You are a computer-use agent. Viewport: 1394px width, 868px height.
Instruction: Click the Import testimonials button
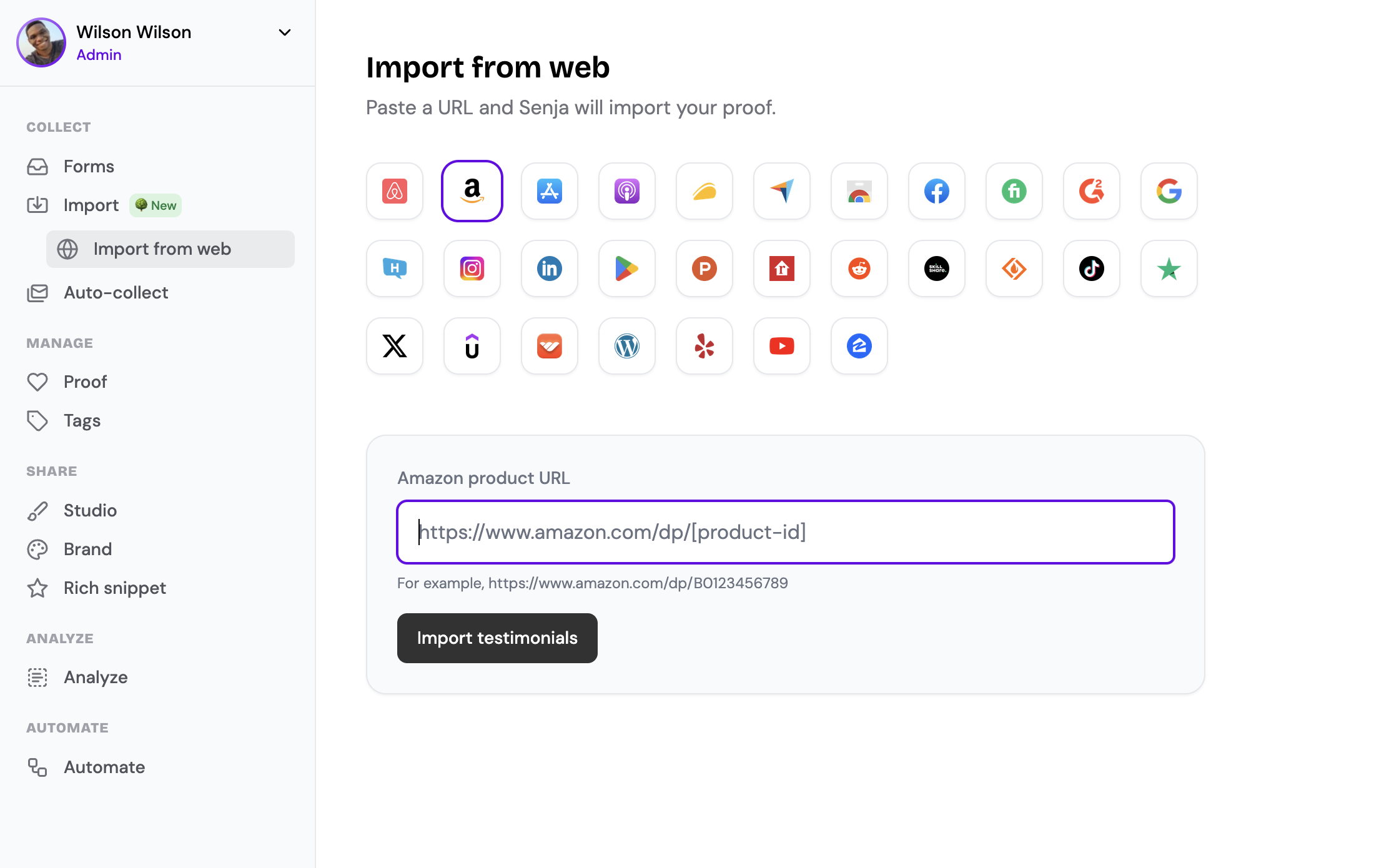[497, 638]
